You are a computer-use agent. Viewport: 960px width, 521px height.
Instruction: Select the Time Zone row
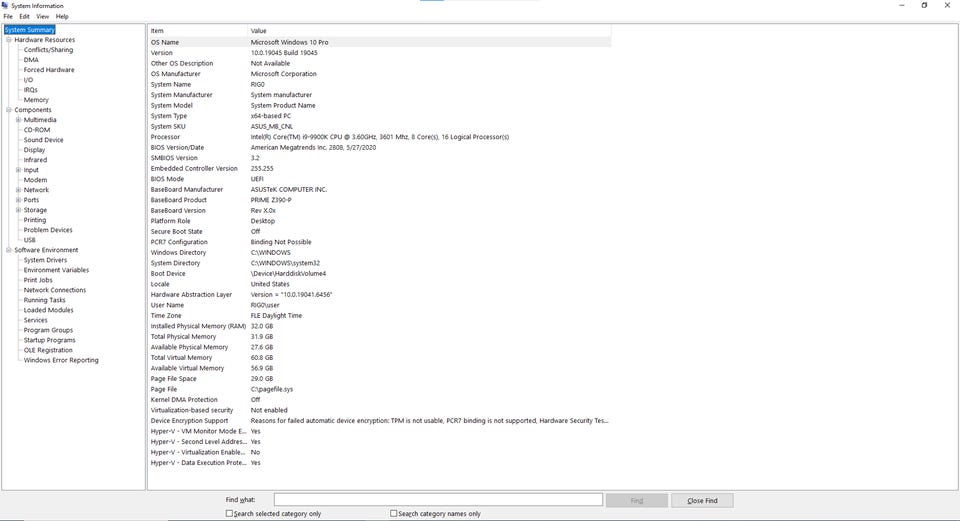point(380,316)
